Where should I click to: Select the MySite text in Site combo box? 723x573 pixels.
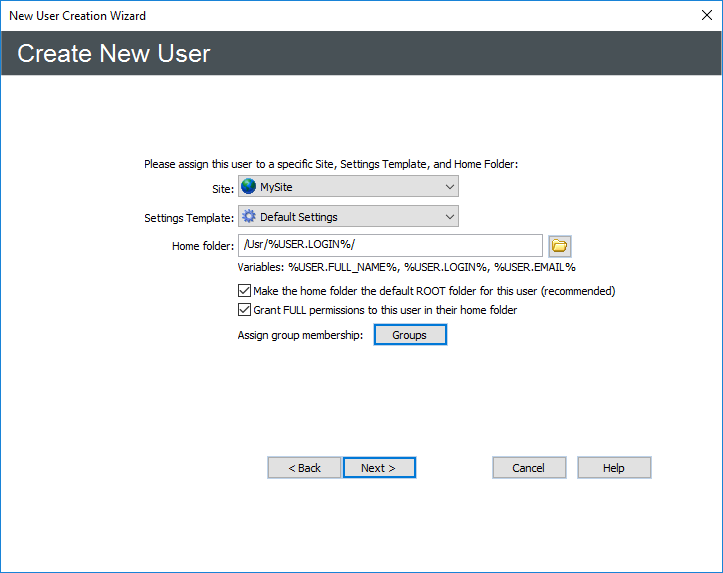click(x=277, y=187)
